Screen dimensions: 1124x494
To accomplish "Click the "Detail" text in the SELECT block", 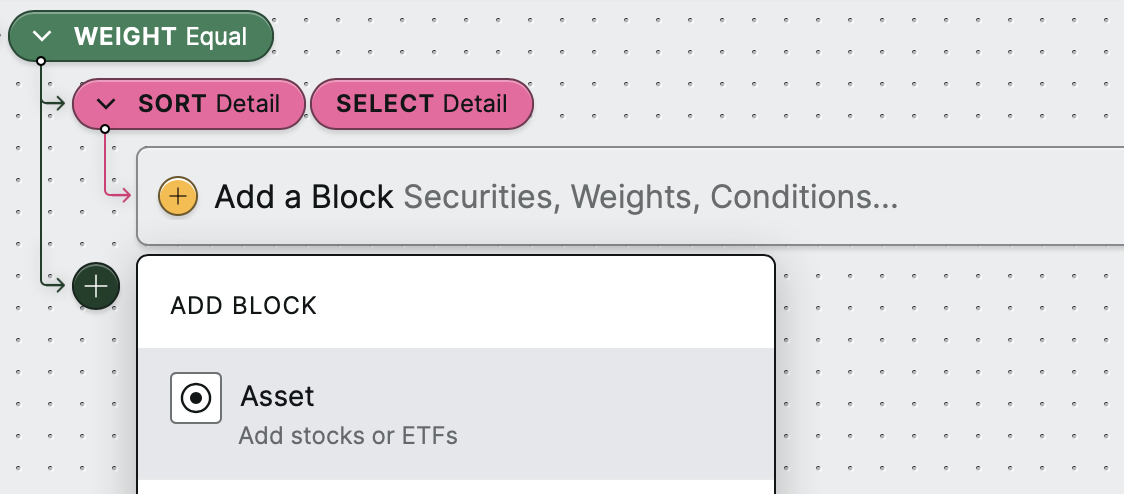I will pos(475,104).
